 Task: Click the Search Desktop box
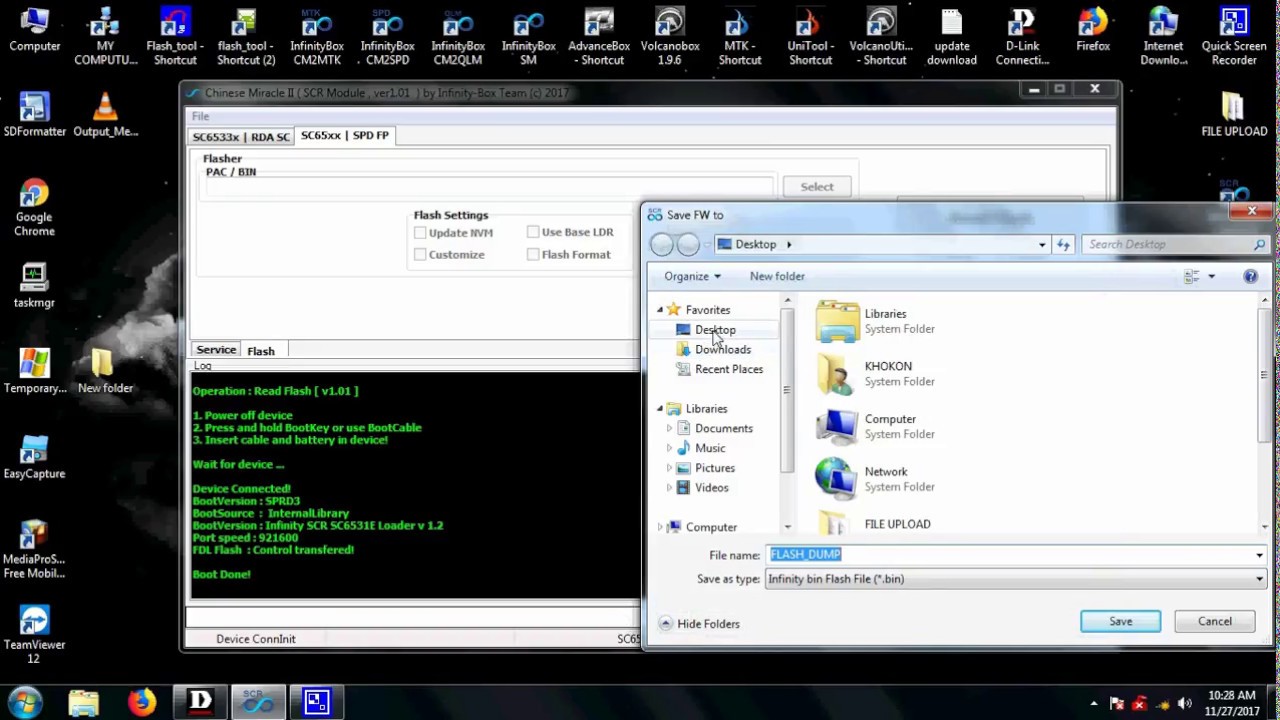1177,244
